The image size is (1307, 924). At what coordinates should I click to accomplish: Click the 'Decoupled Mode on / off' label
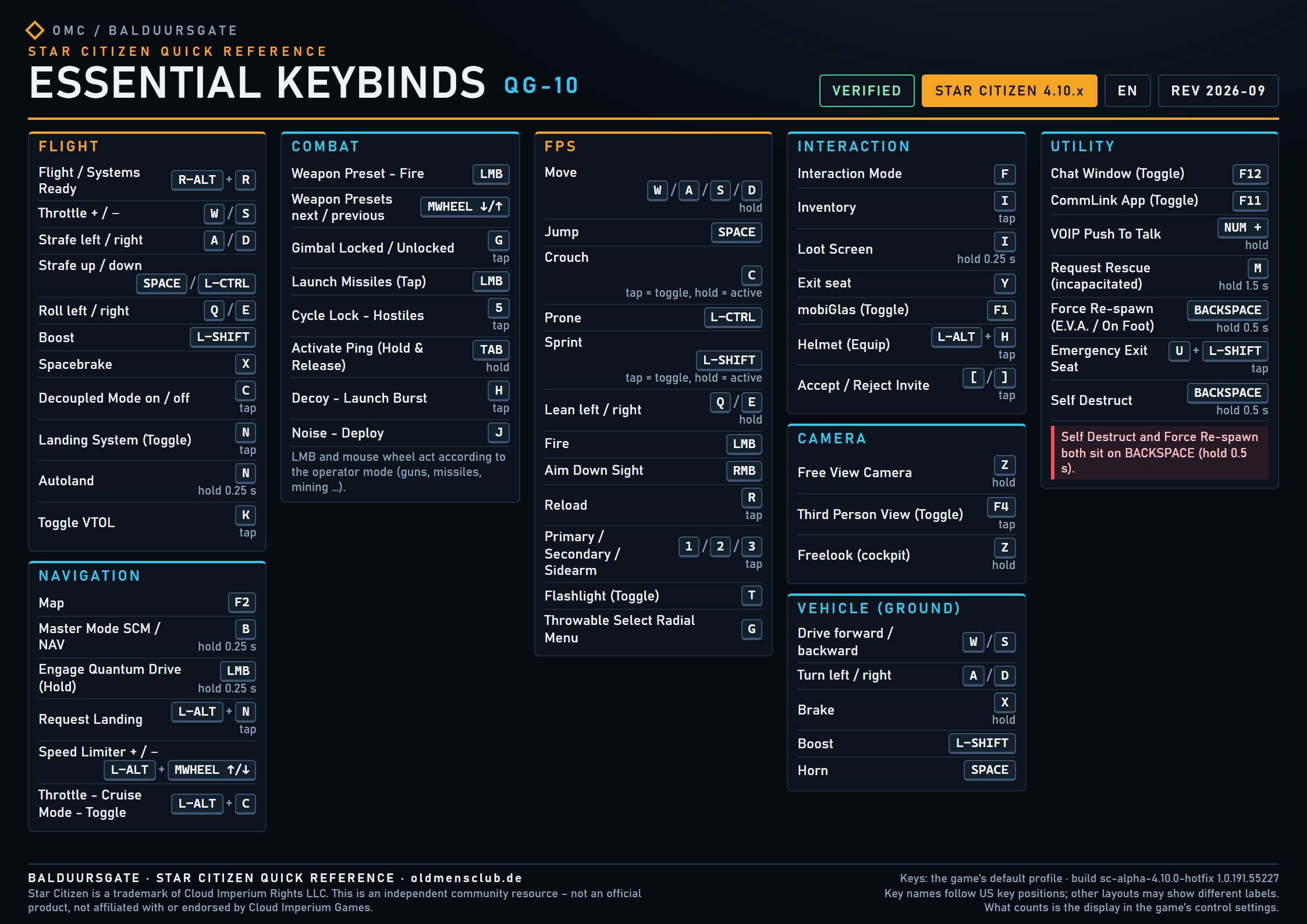114,398
